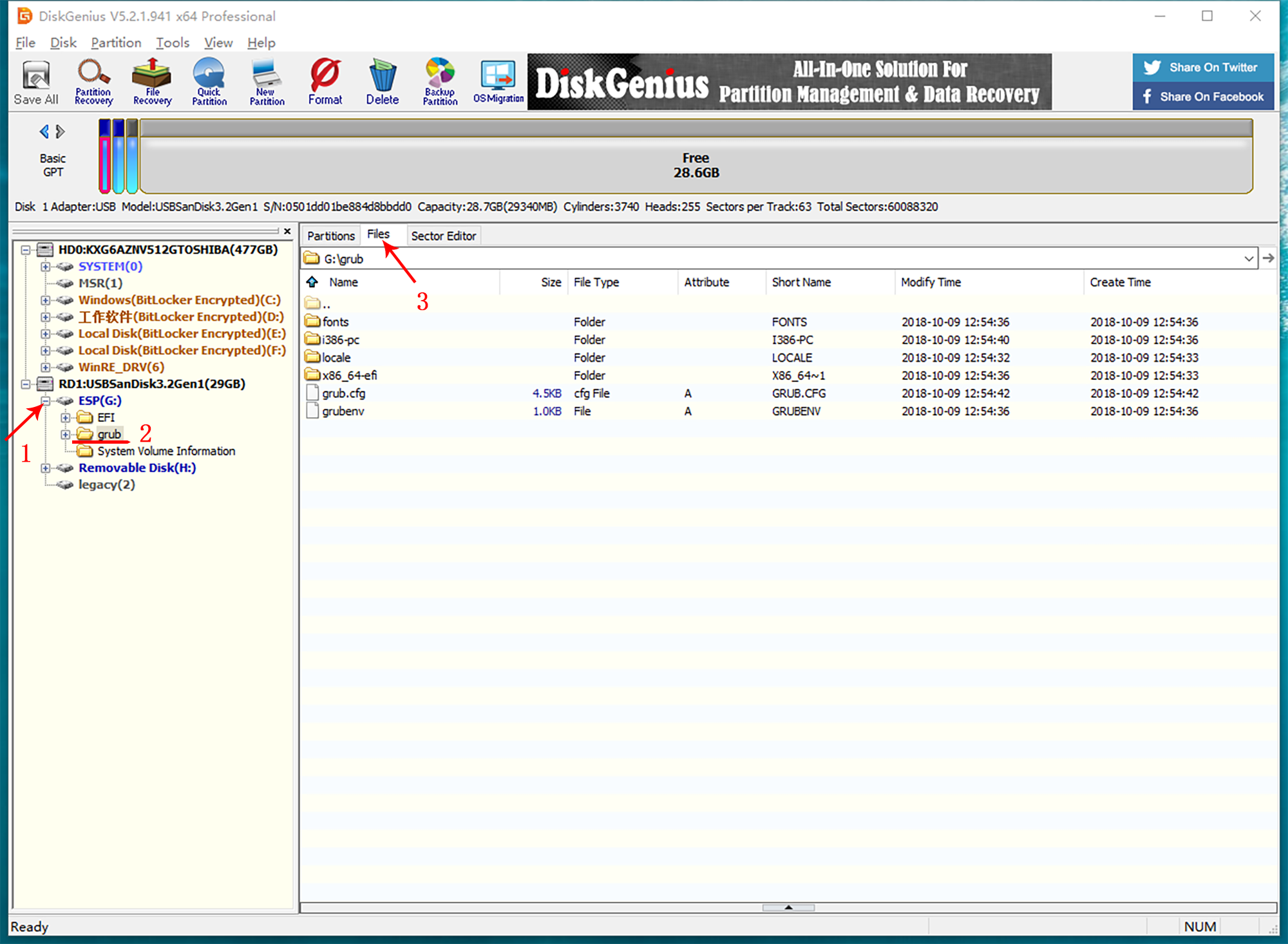Click the bottom pane expand arrow handle
The image size is (1288, 944).
click(x=788, y=907)
